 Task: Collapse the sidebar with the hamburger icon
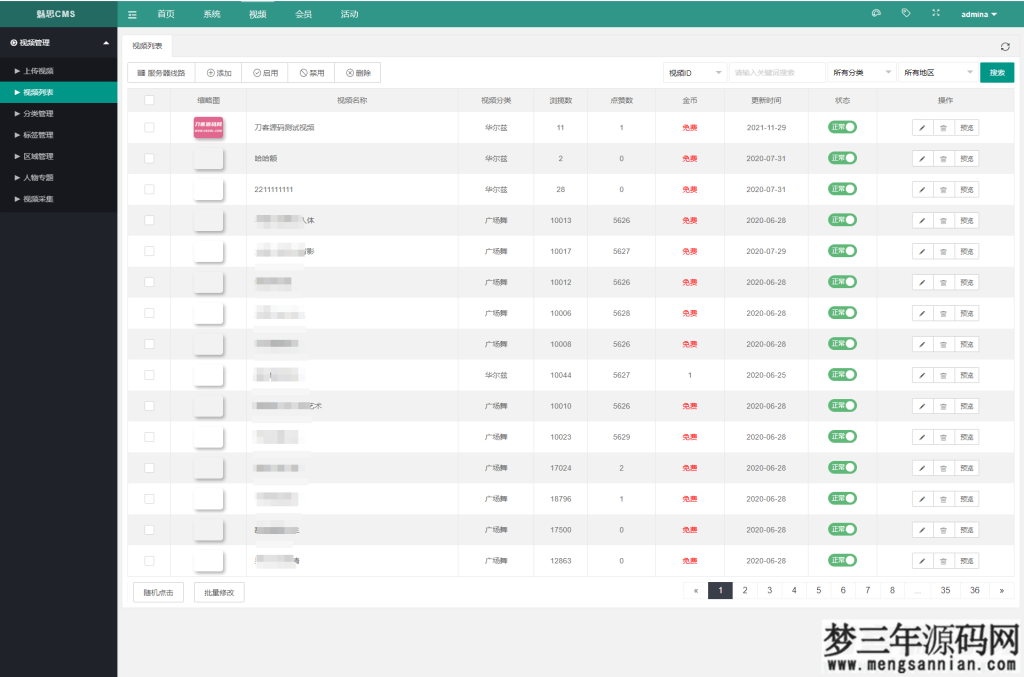[x=131, y=14]
